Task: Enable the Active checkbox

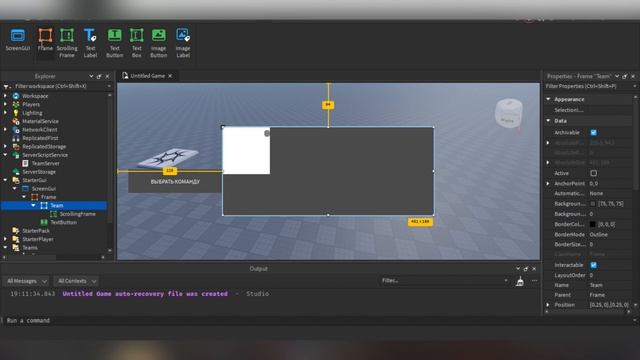Action: 593,173
